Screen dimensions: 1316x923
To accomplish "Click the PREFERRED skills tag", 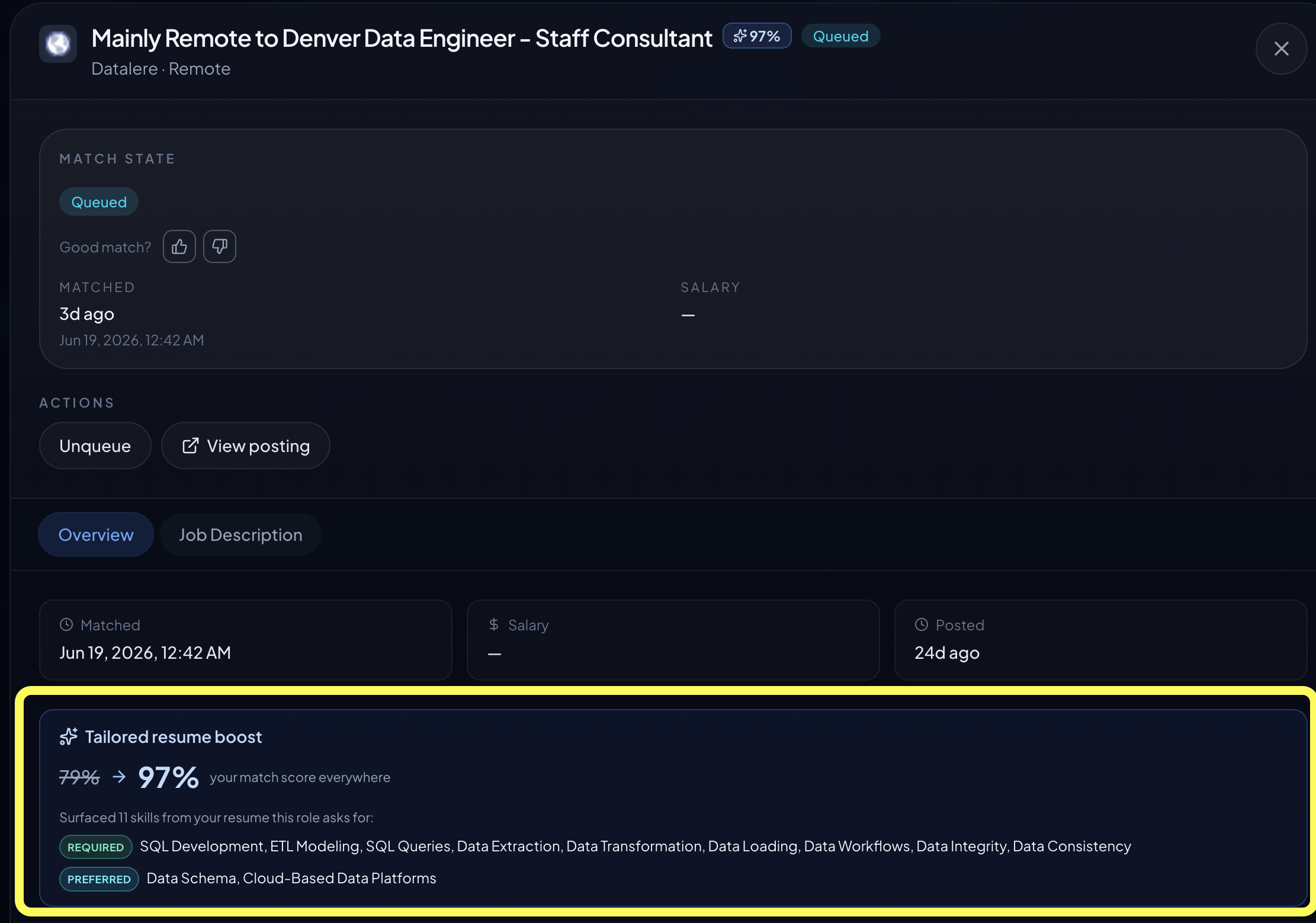I will [x=99, y=879].
